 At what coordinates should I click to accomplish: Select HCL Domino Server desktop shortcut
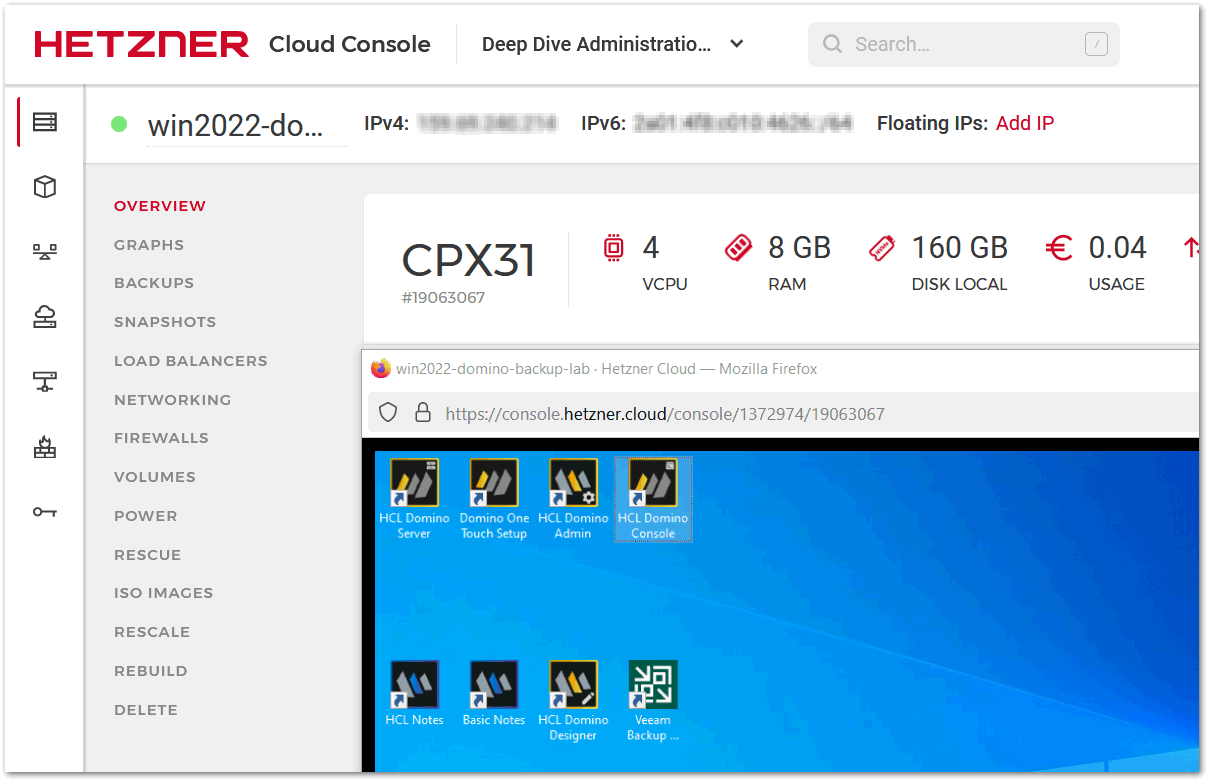(x=414, y=499)
